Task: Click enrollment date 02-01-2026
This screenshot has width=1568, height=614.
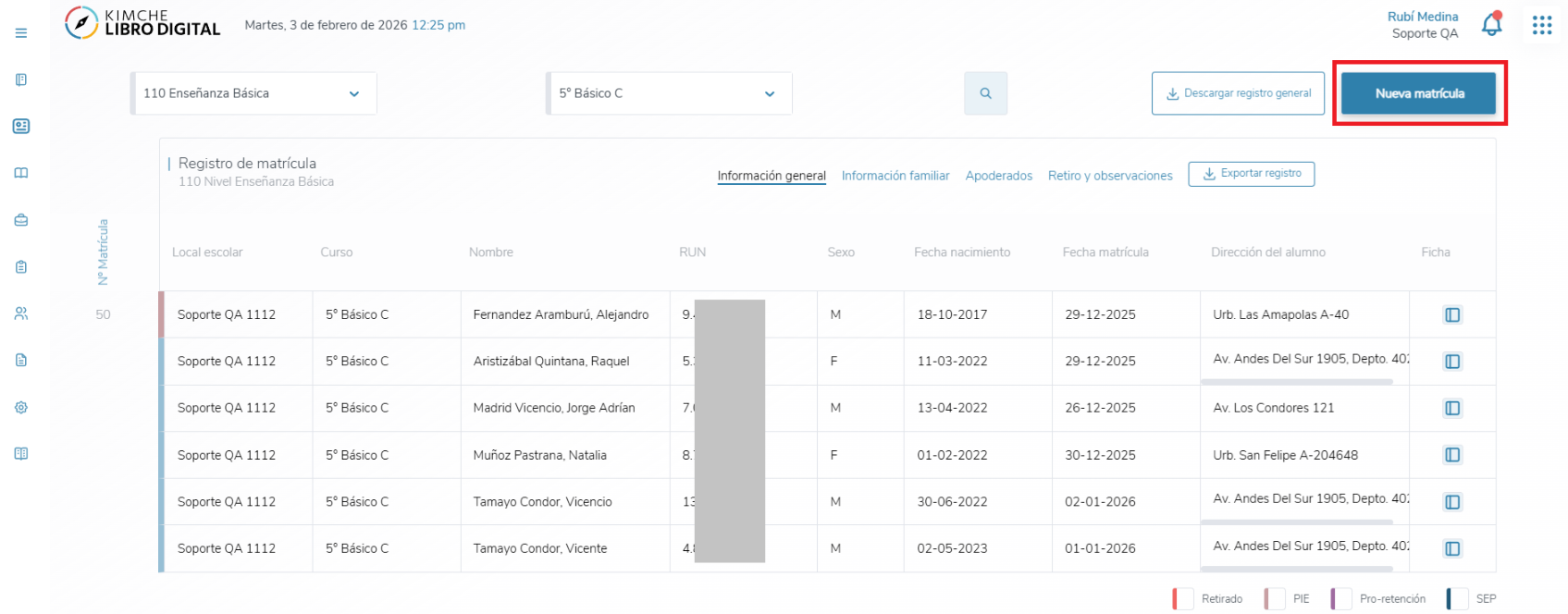Action: click(1100, 502)
